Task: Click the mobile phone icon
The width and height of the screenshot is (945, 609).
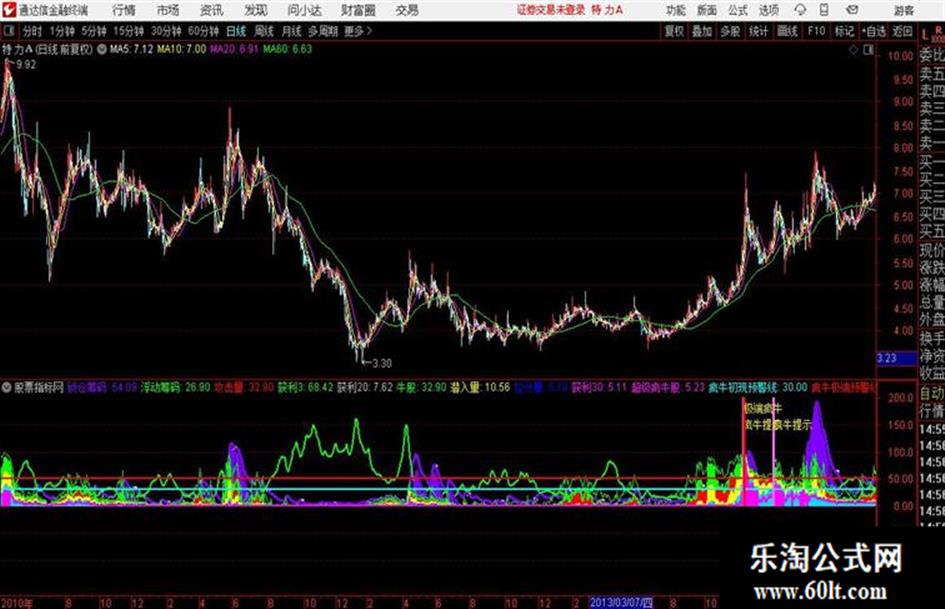Action: pos(824,10)
